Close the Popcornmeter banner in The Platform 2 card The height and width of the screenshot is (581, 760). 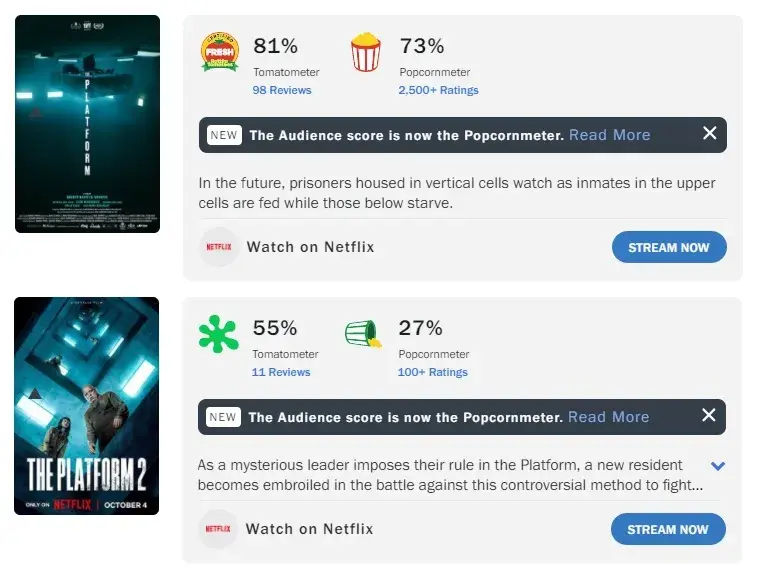(709, 415)
